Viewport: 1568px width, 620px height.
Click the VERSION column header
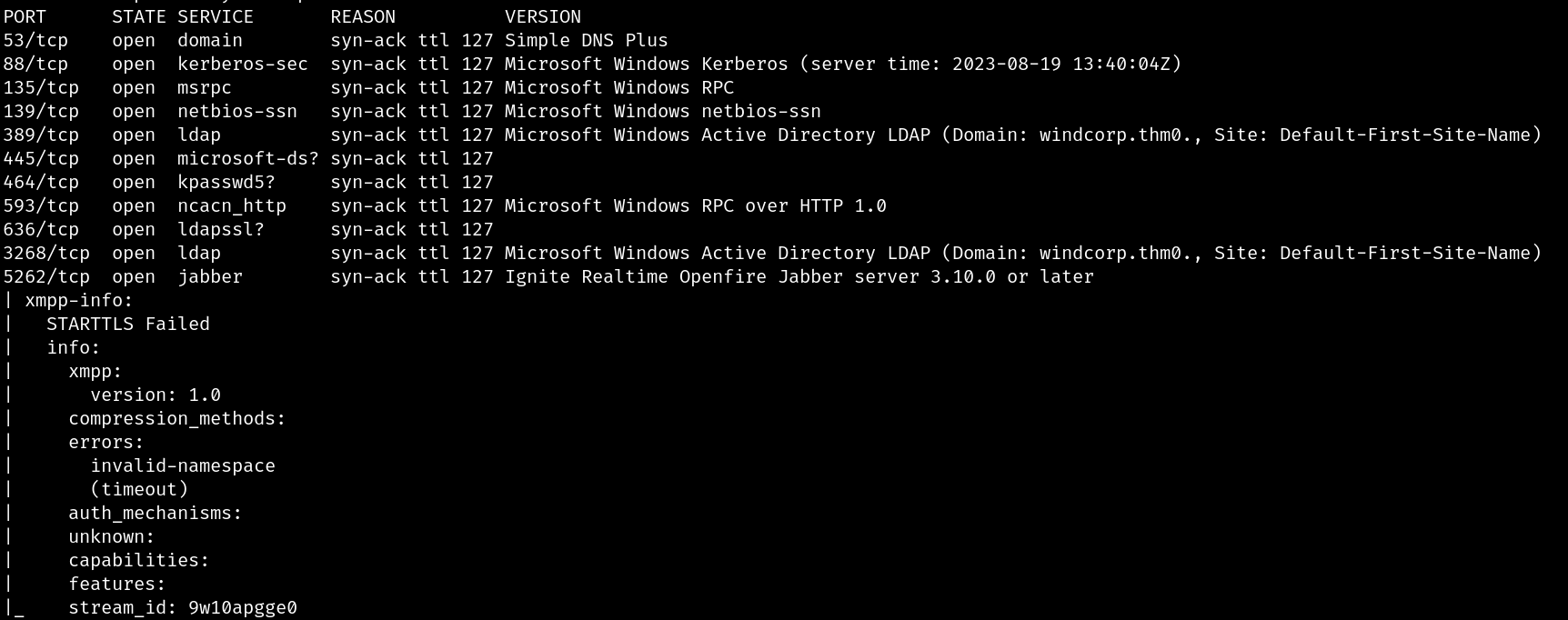(x=543, y=17)
